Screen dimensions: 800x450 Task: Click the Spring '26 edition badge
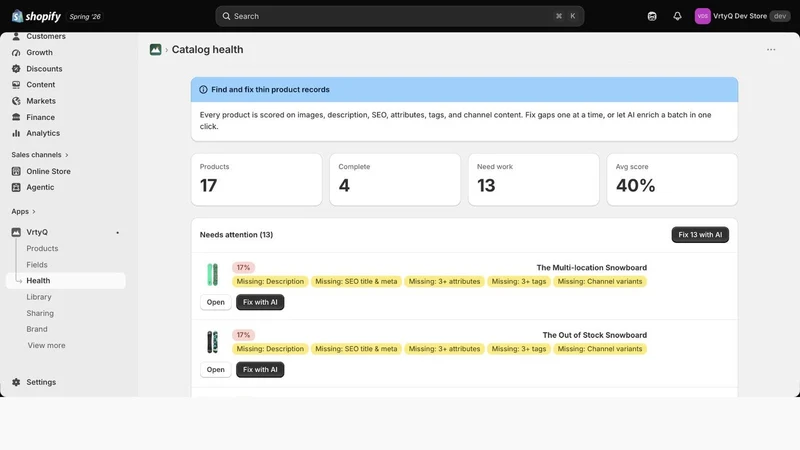85,16
